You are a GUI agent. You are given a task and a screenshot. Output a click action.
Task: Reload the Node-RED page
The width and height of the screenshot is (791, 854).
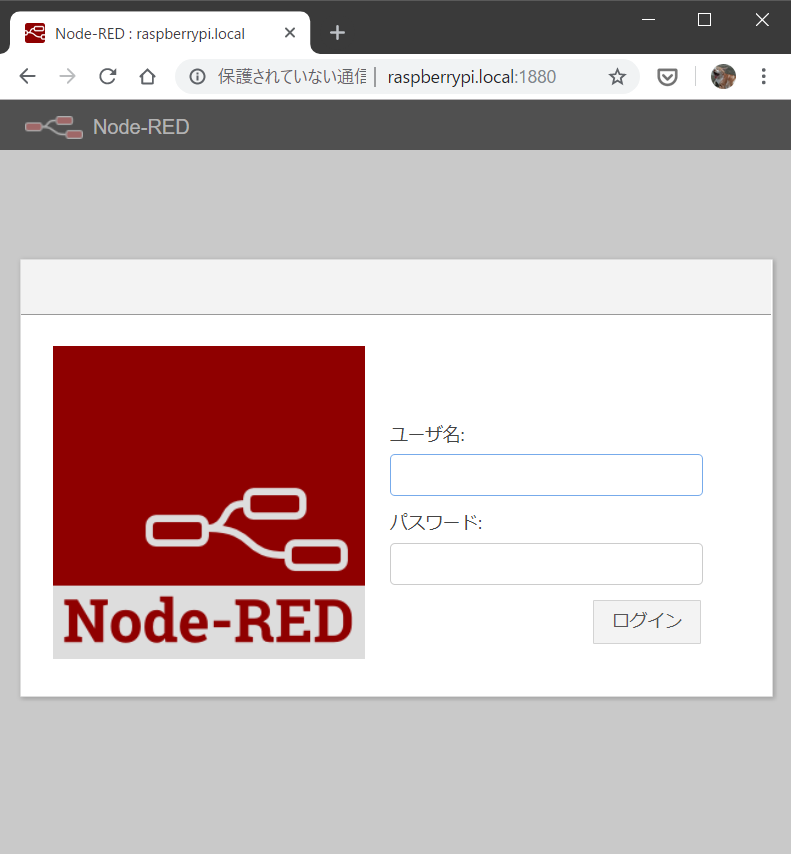pos(107,76)
